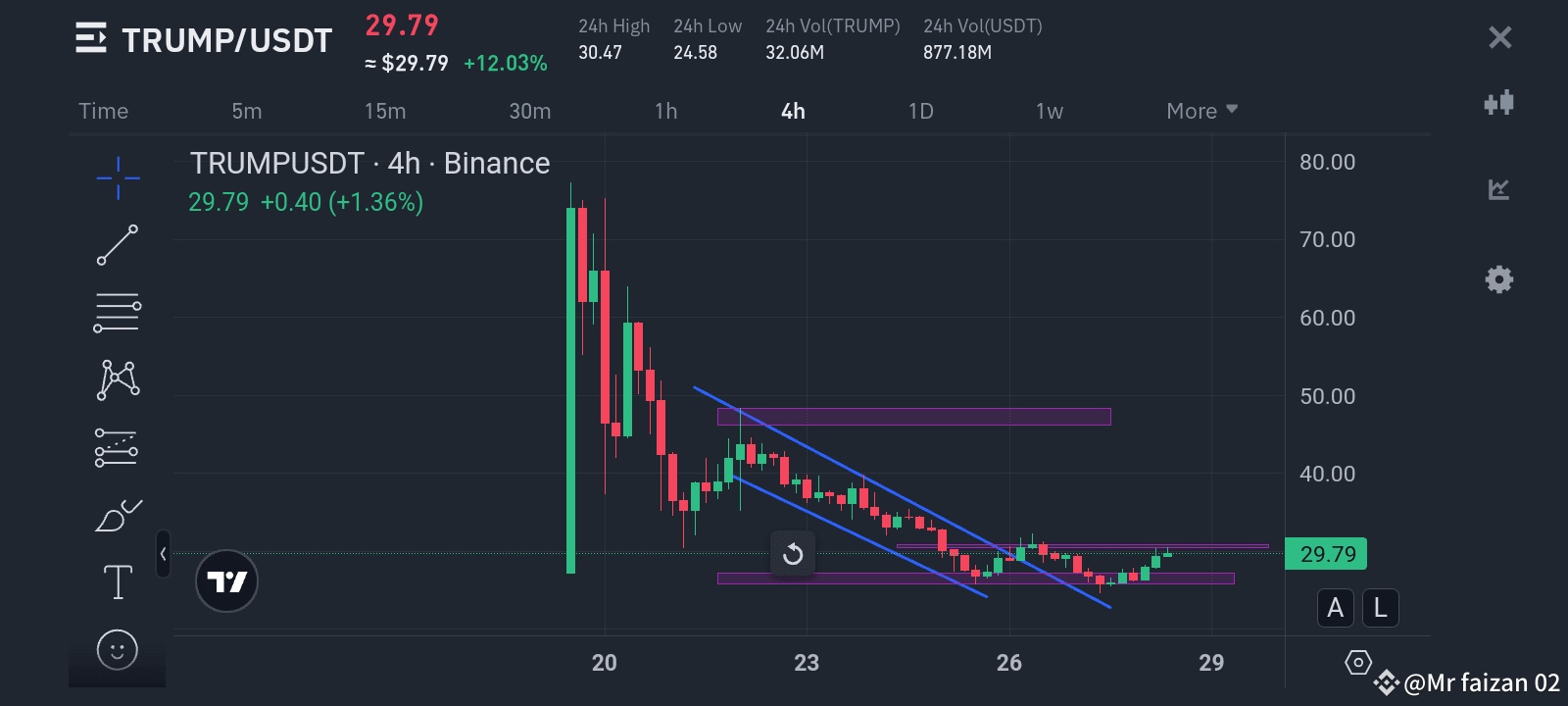
Task: Switch to the 15m timeframe
Action: point(385,111)
